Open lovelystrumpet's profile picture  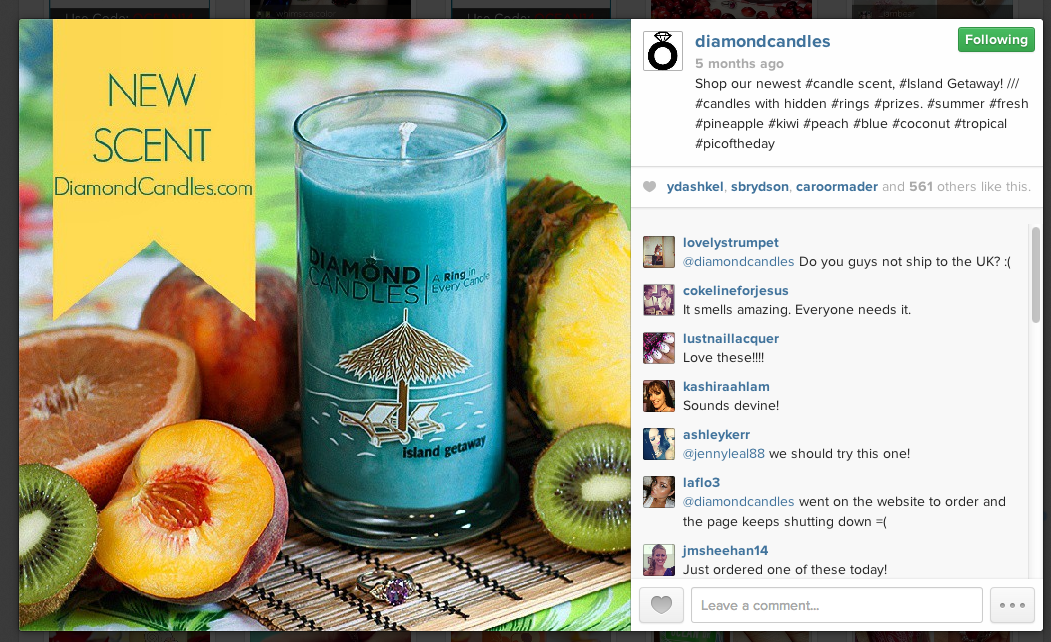point(658,252)
